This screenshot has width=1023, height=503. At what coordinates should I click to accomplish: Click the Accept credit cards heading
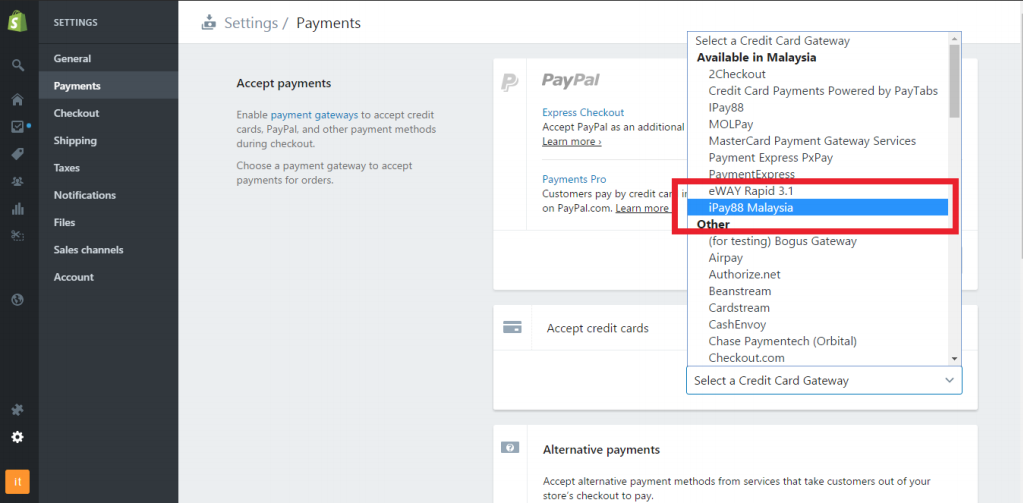[598, 328]
